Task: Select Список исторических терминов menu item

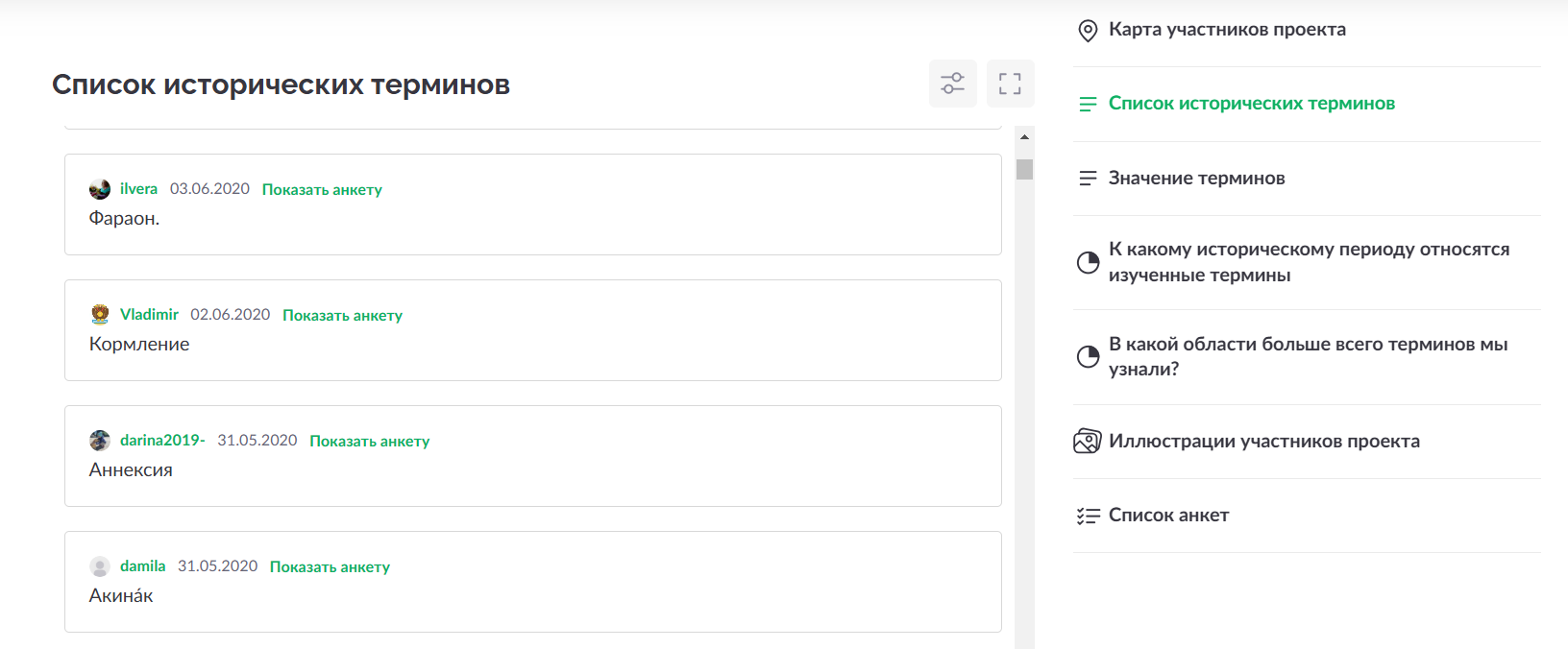Action: pyautogui.click(x=1251, y=104)
